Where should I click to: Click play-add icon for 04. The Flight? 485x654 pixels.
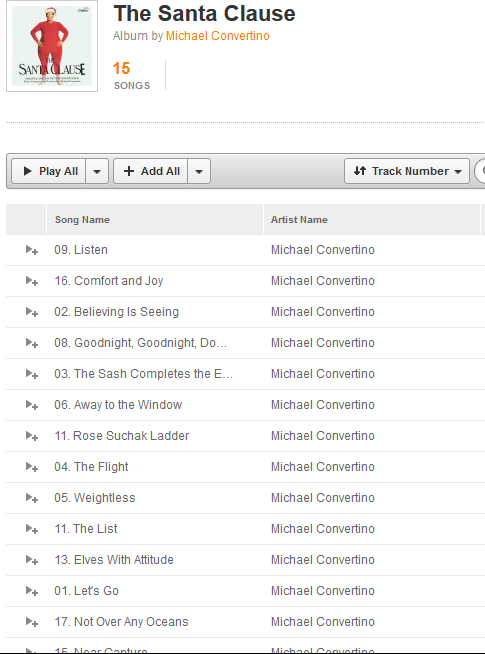coord(32,467)
